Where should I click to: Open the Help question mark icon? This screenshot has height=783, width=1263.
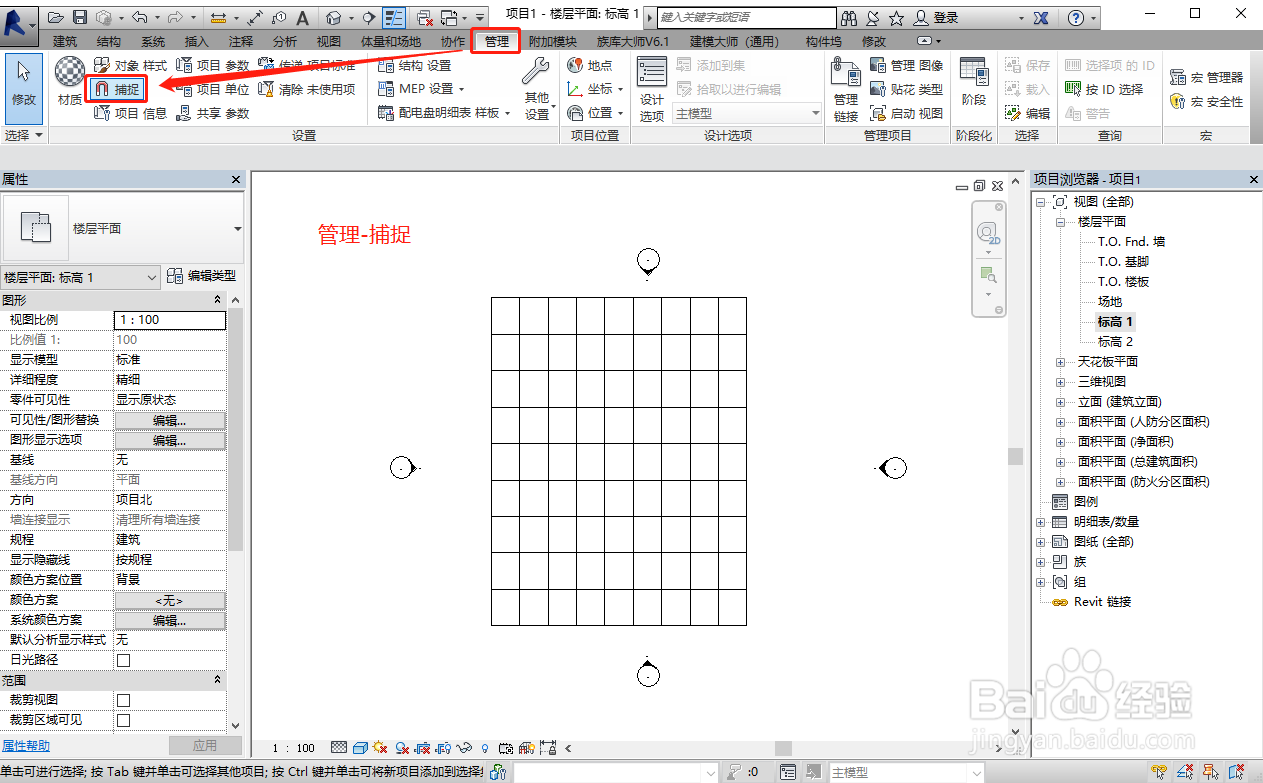(1075, 18)
